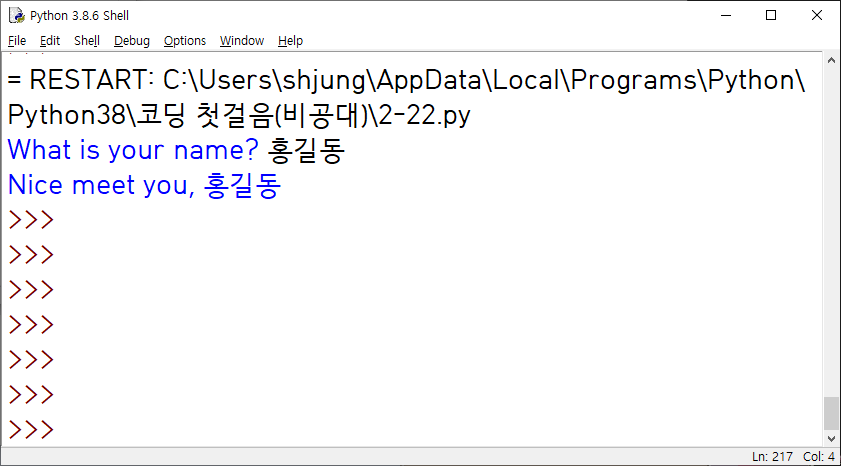Click the 'Python 3.8.6 Shell' window title
The image size is (841, 466).
pyautogui.click(x=79, y=16)
